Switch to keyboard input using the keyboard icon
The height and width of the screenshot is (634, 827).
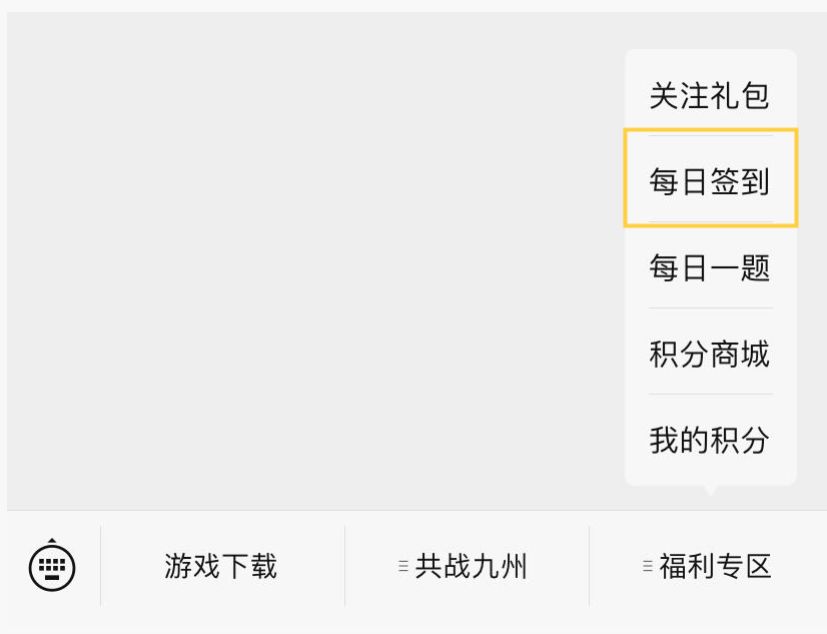(x=52, y=568)
